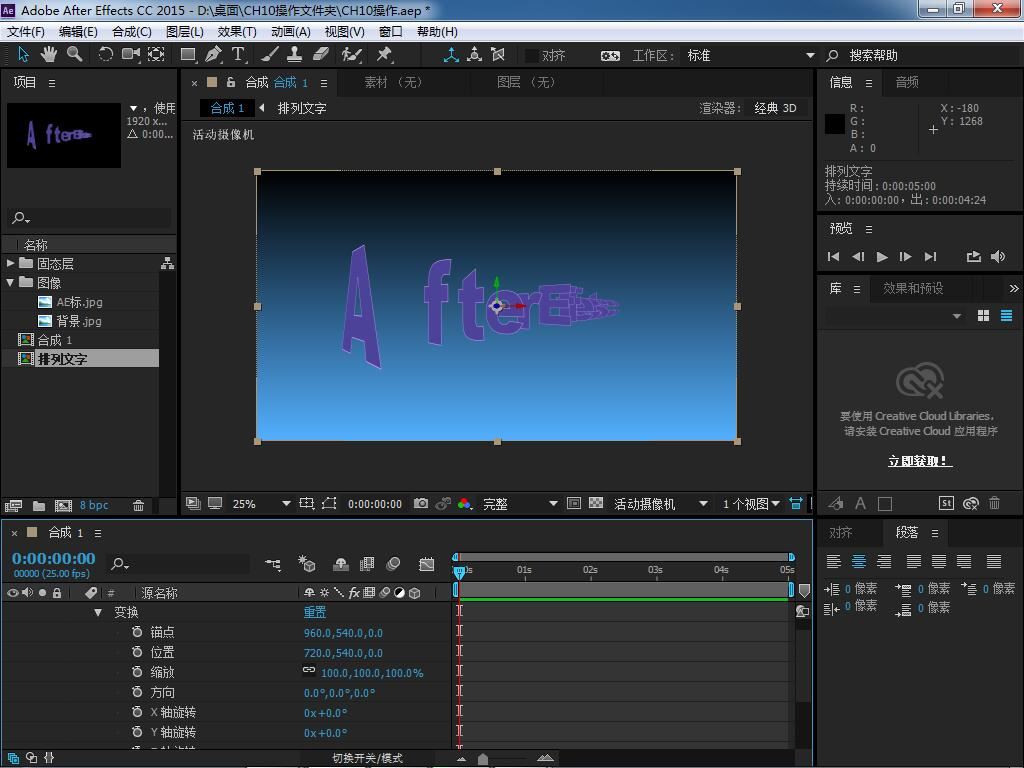This screenshot has height=768, width=1024.
Task: Switch to the 音频 tab
Action: [x=906, y=82]
